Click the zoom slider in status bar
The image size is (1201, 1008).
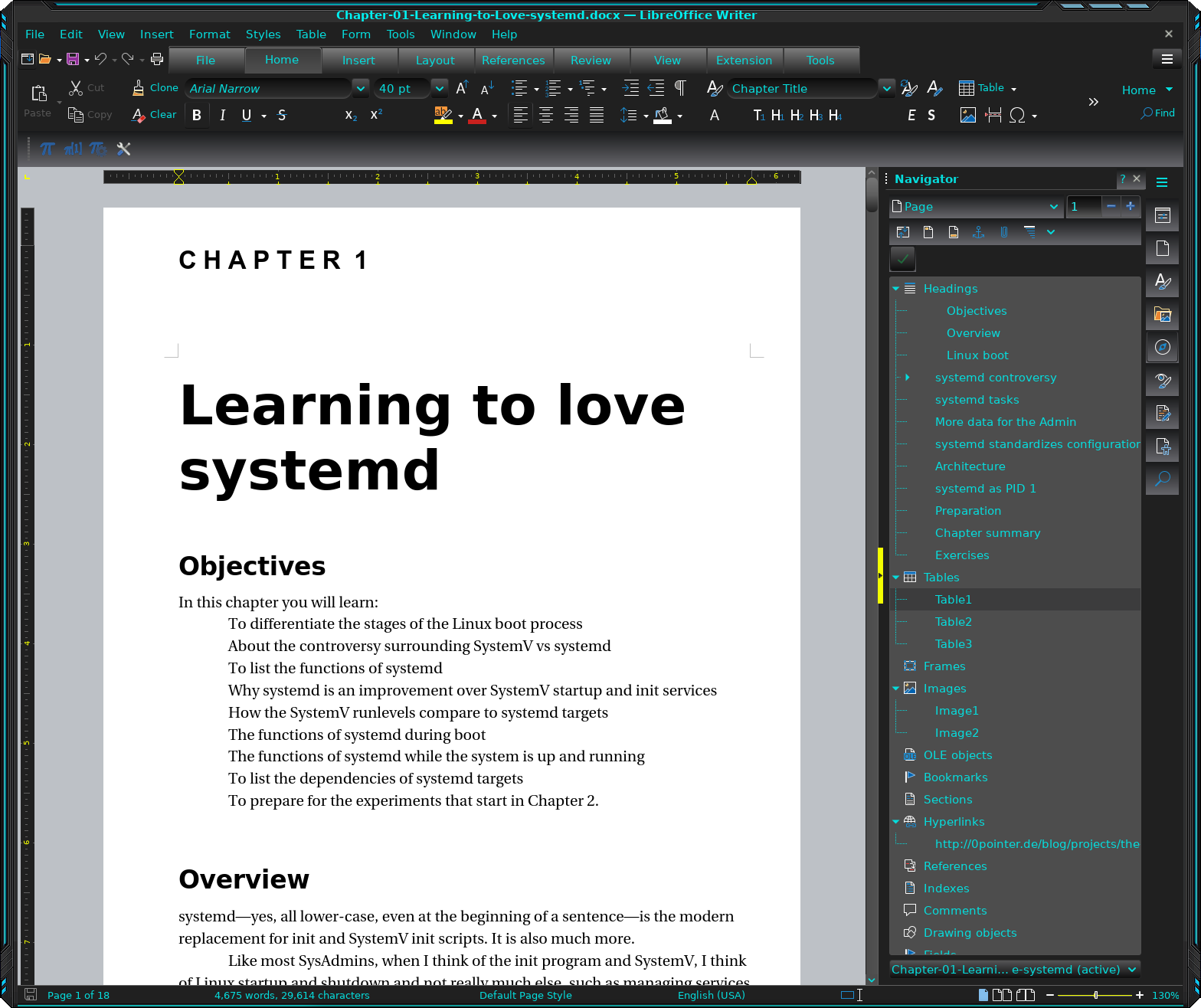[1095, 995]
